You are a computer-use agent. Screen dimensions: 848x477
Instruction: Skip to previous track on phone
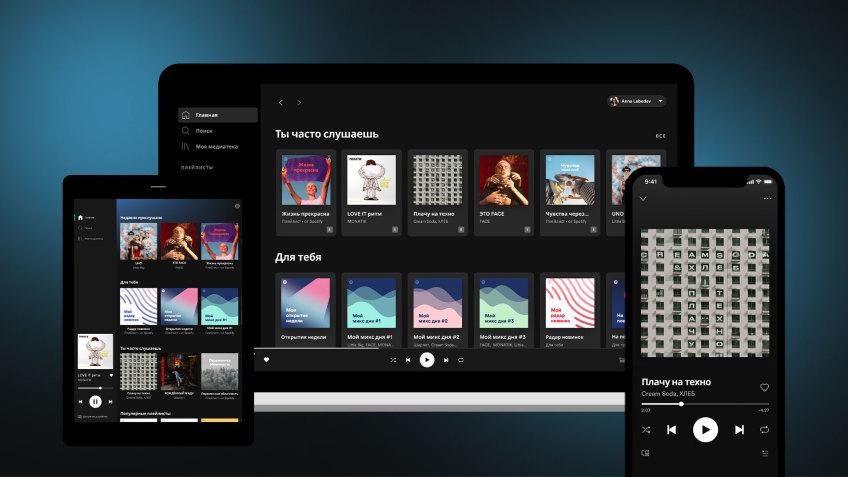tap(672, 430)
